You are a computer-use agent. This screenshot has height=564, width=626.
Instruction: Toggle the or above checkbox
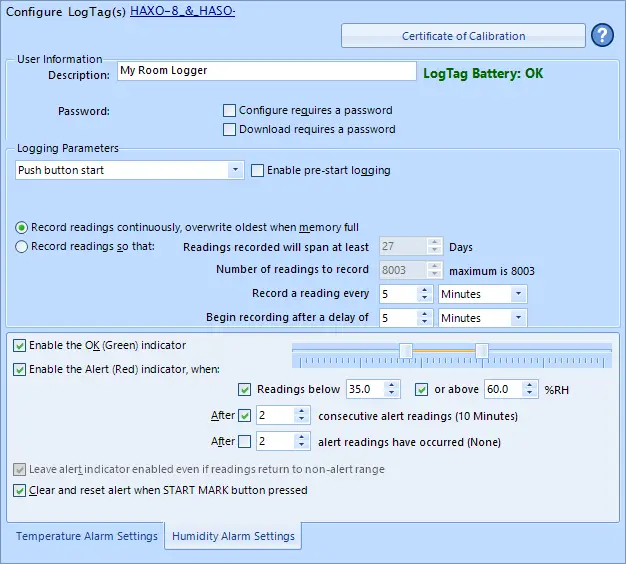point(421,390)
